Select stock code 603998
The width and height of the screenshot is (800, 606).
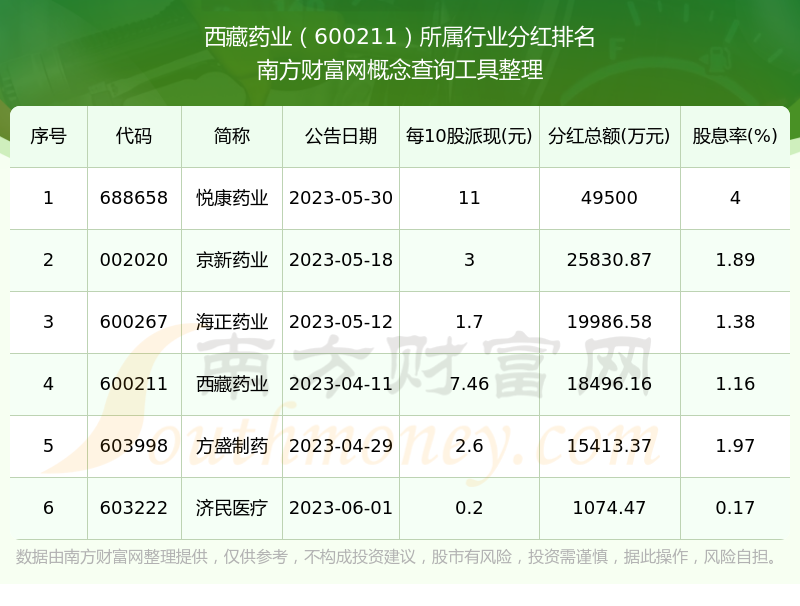[134, 446]
